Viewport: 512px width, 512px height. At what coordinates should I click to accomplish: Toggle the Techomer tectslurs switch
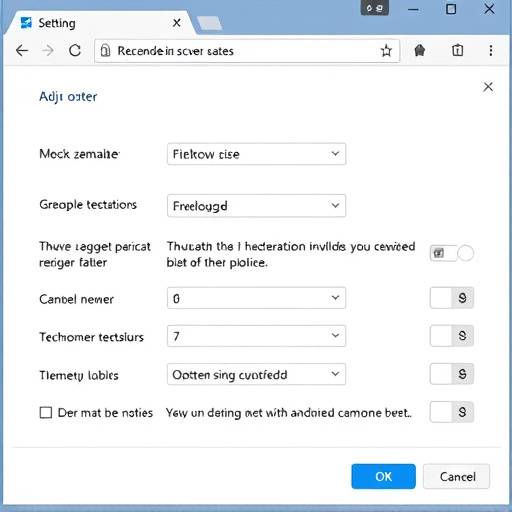click(x=452, y=336)
